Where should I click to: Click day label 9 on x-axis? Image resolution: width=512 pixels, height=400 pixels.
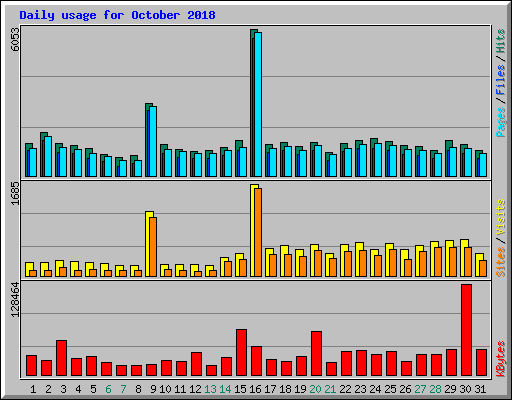point(153,389)
